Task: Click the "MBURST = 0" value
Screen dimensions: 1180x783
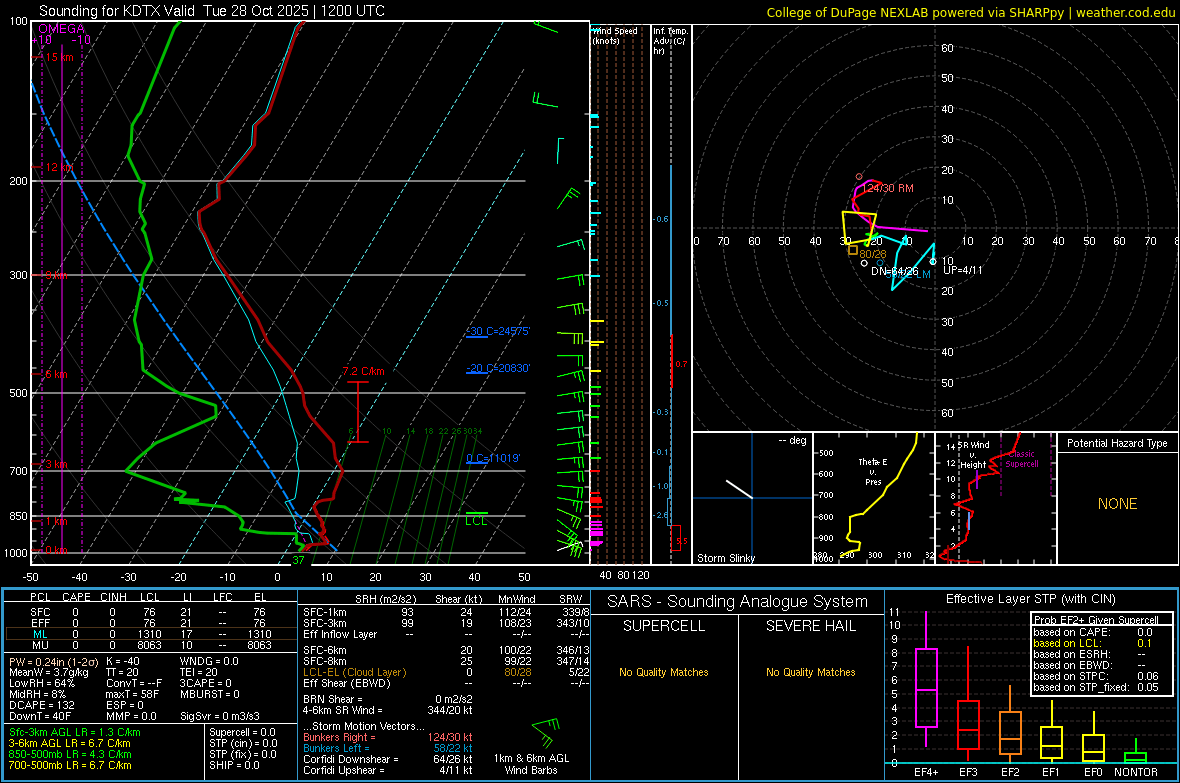Action: click(x=210, y=694)
